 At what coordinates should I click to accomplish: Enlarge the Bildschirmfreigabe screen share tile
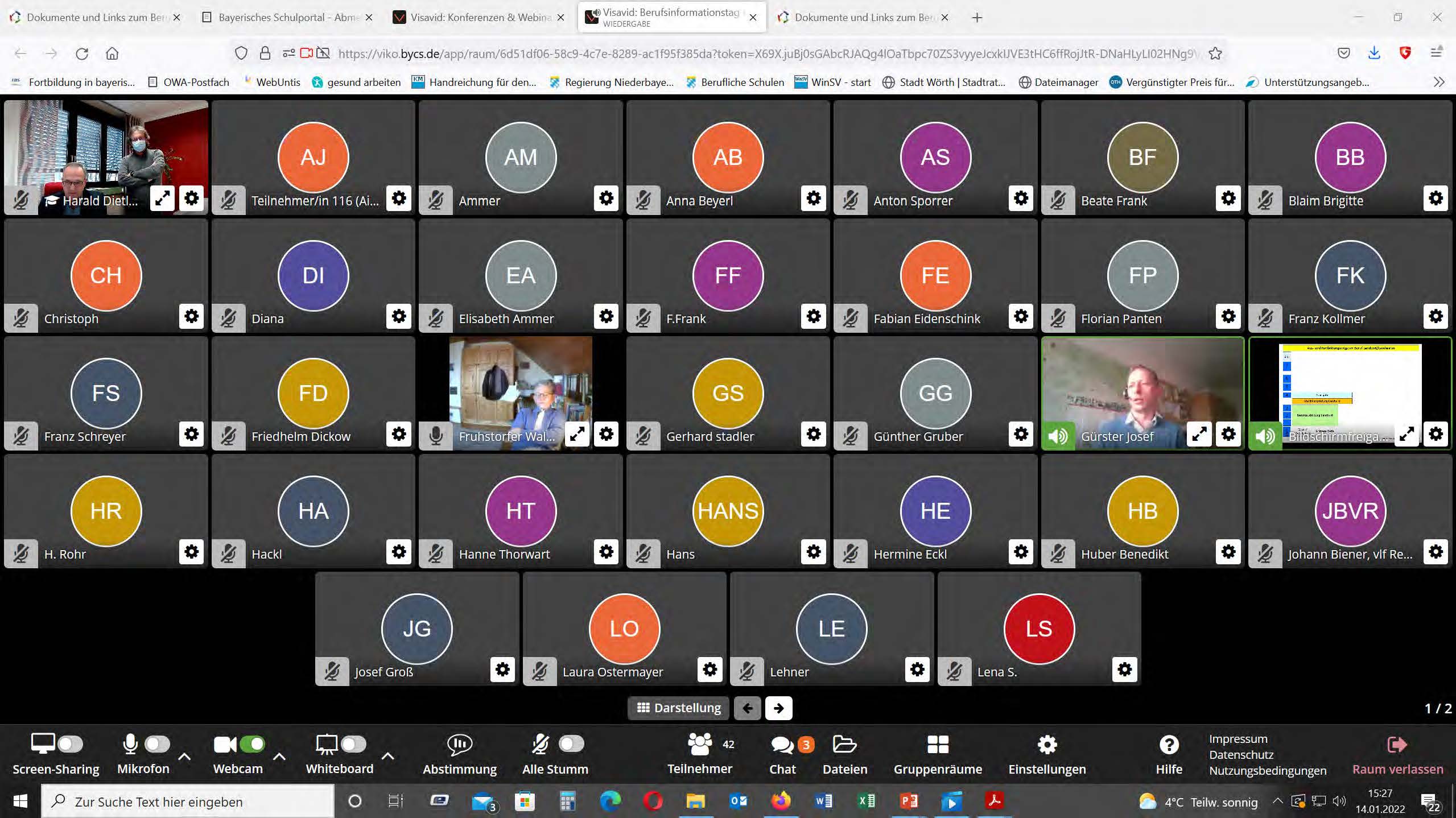pos(1406,434)
